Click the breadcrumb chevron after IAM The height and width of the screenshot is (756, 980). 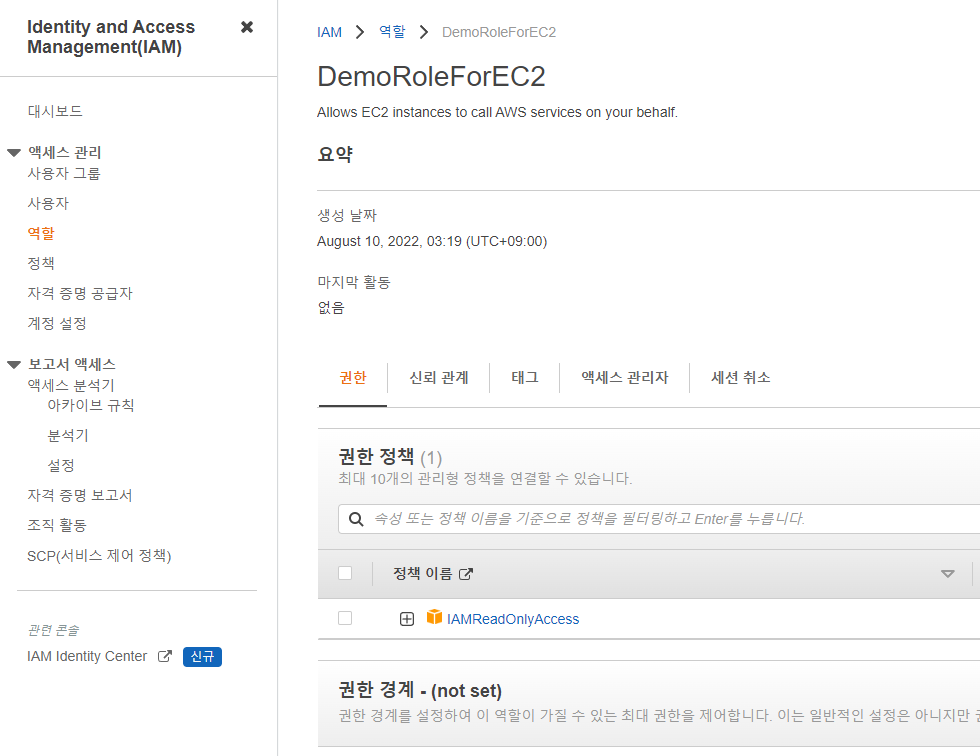tap(360, 32)
